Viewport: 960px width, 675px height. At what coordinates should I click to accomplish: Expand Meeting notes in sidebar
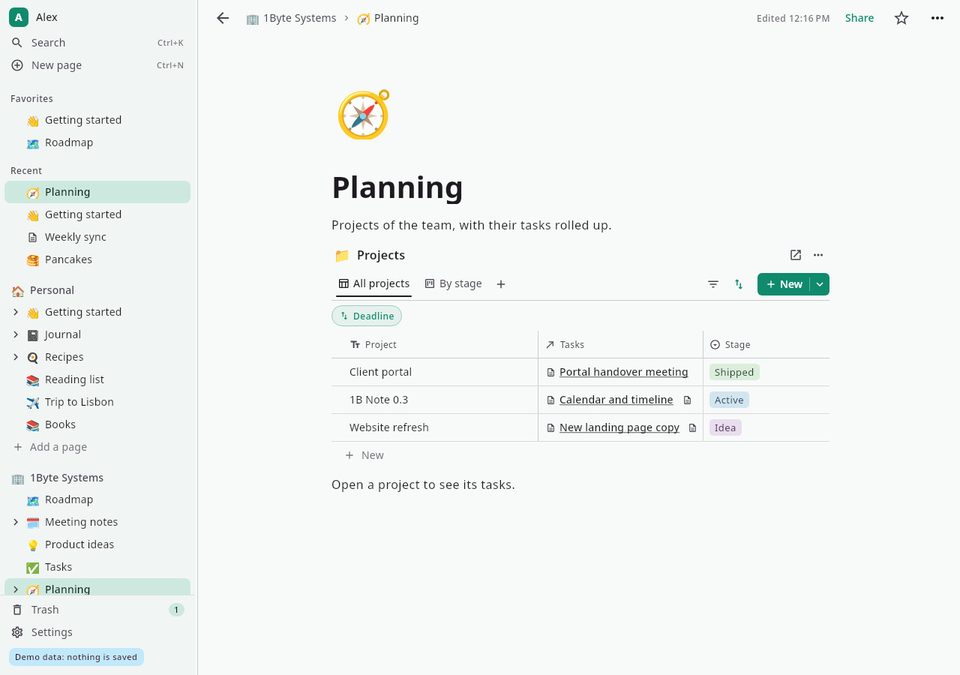pyautogui.click(x=16, y=522)
